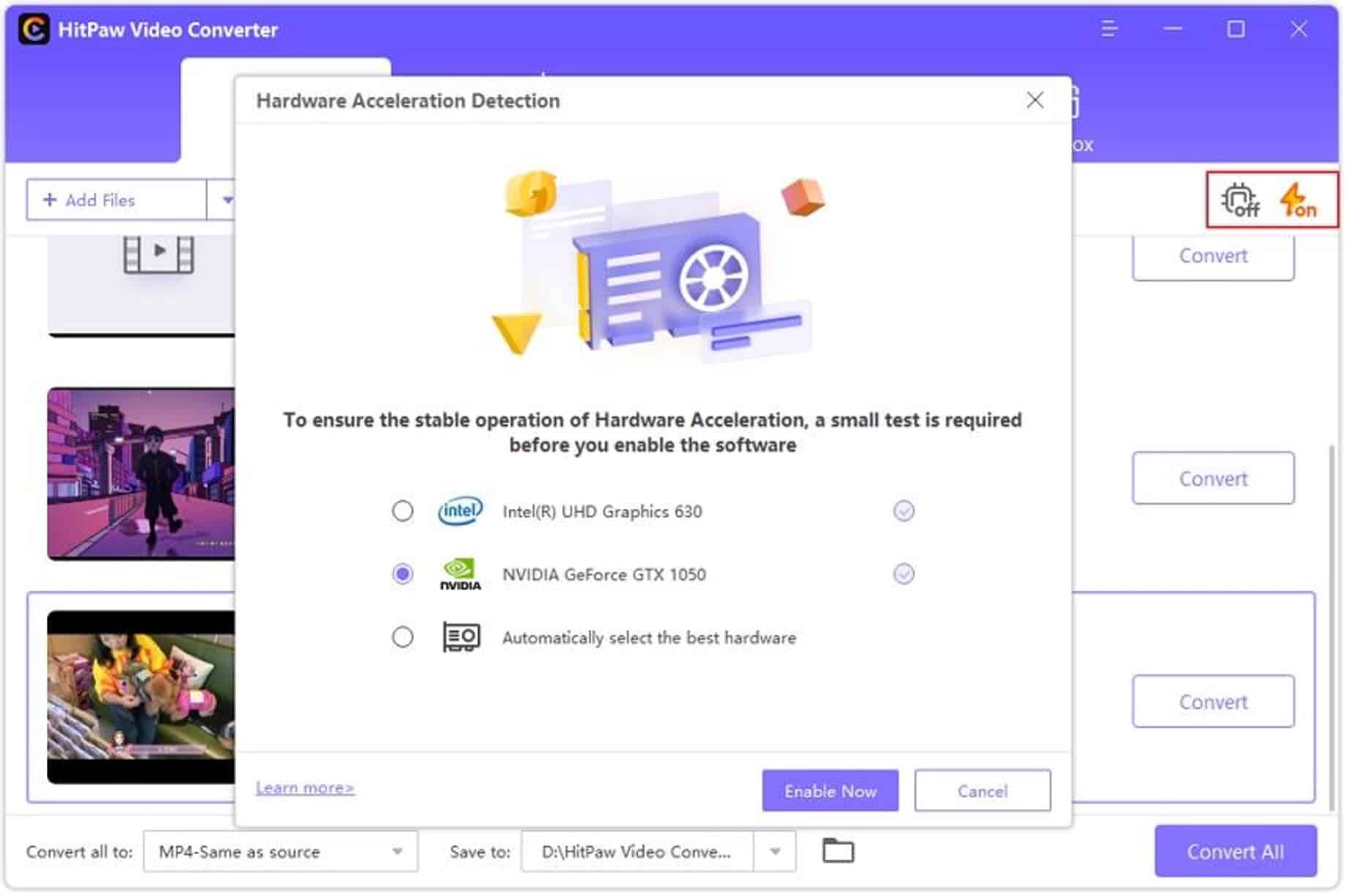Toggle the GPU hardware acceleration off icon

coord(1241,200)
